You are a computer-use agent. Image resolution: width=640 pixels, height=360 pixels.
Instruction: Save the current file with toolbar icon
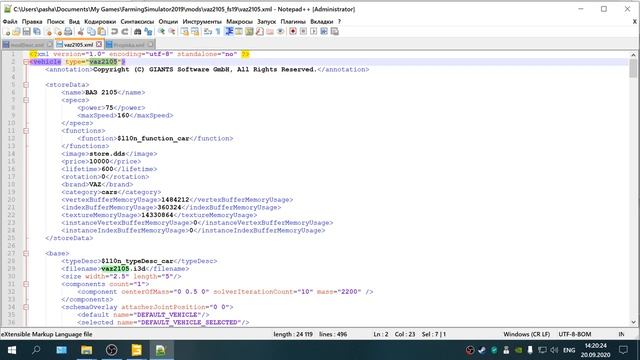point(27,31)
